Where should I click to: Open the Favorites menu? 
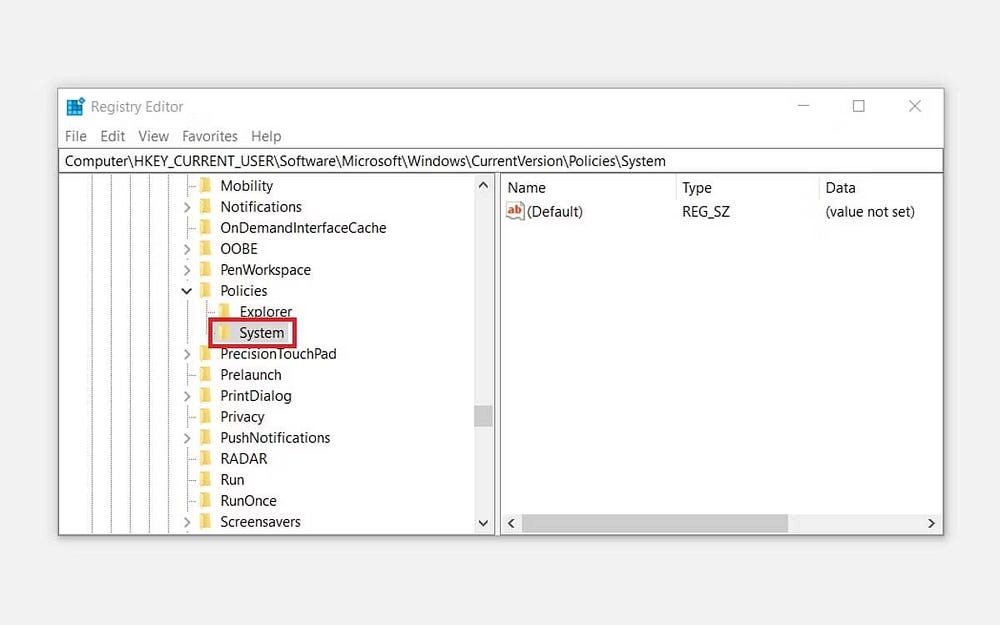[210, 136]
